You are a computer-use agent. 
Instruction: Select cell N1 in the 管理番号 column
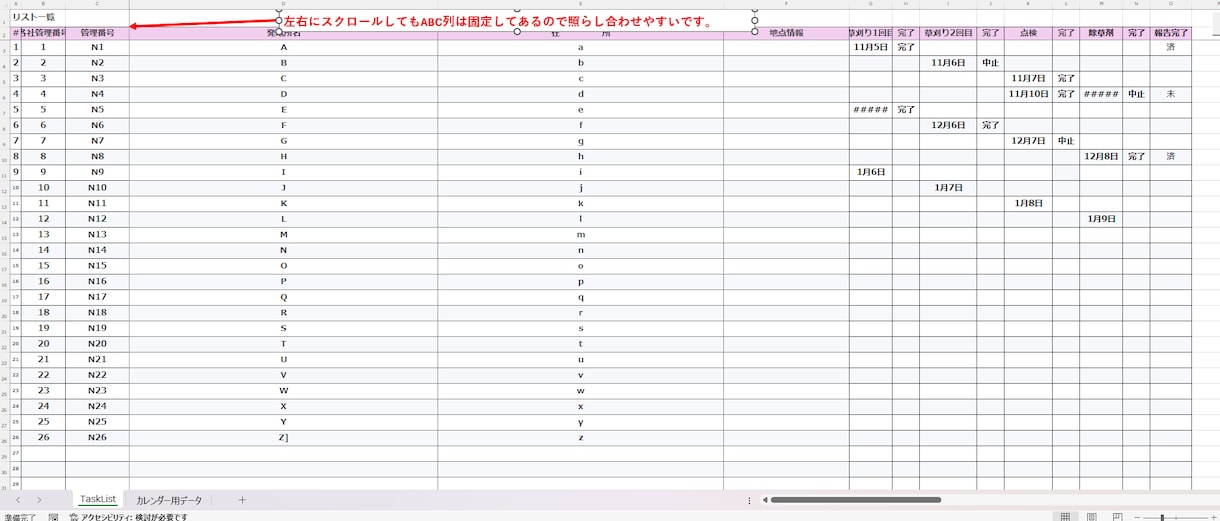point(97,47)
